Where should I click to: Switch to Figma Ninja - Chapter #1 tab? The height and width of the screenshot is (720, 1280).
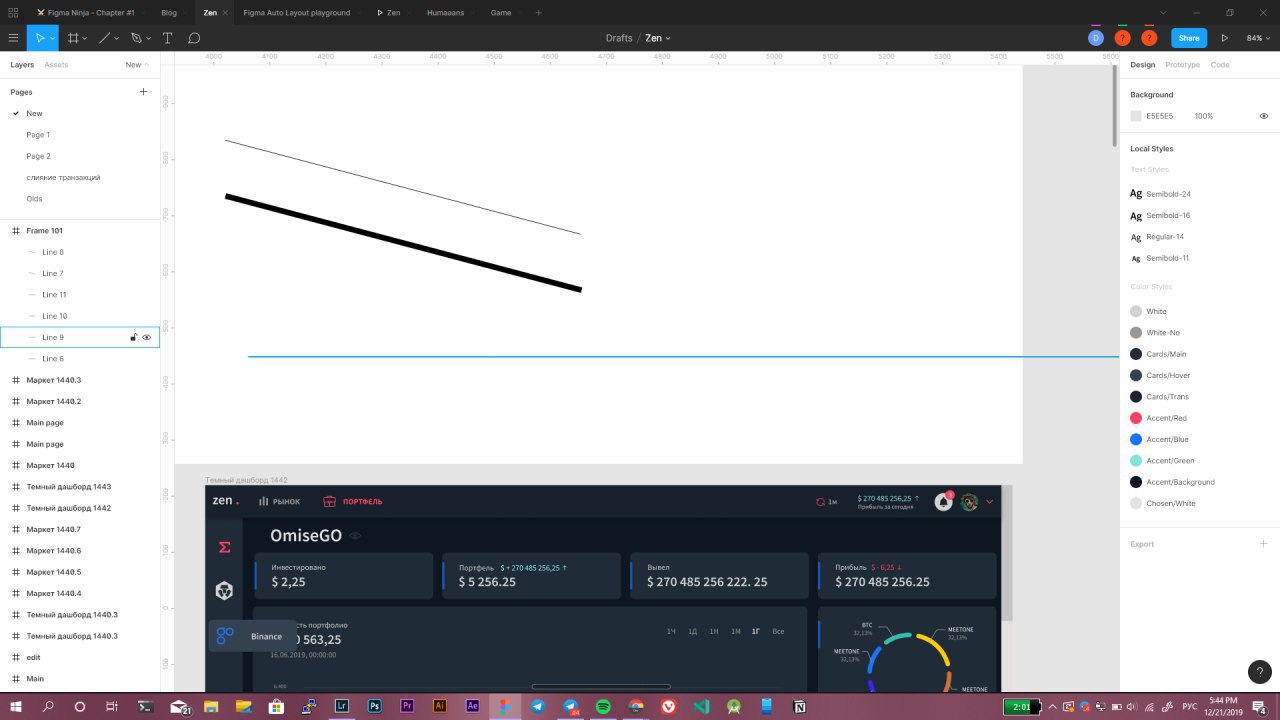(x=84, y=13)
